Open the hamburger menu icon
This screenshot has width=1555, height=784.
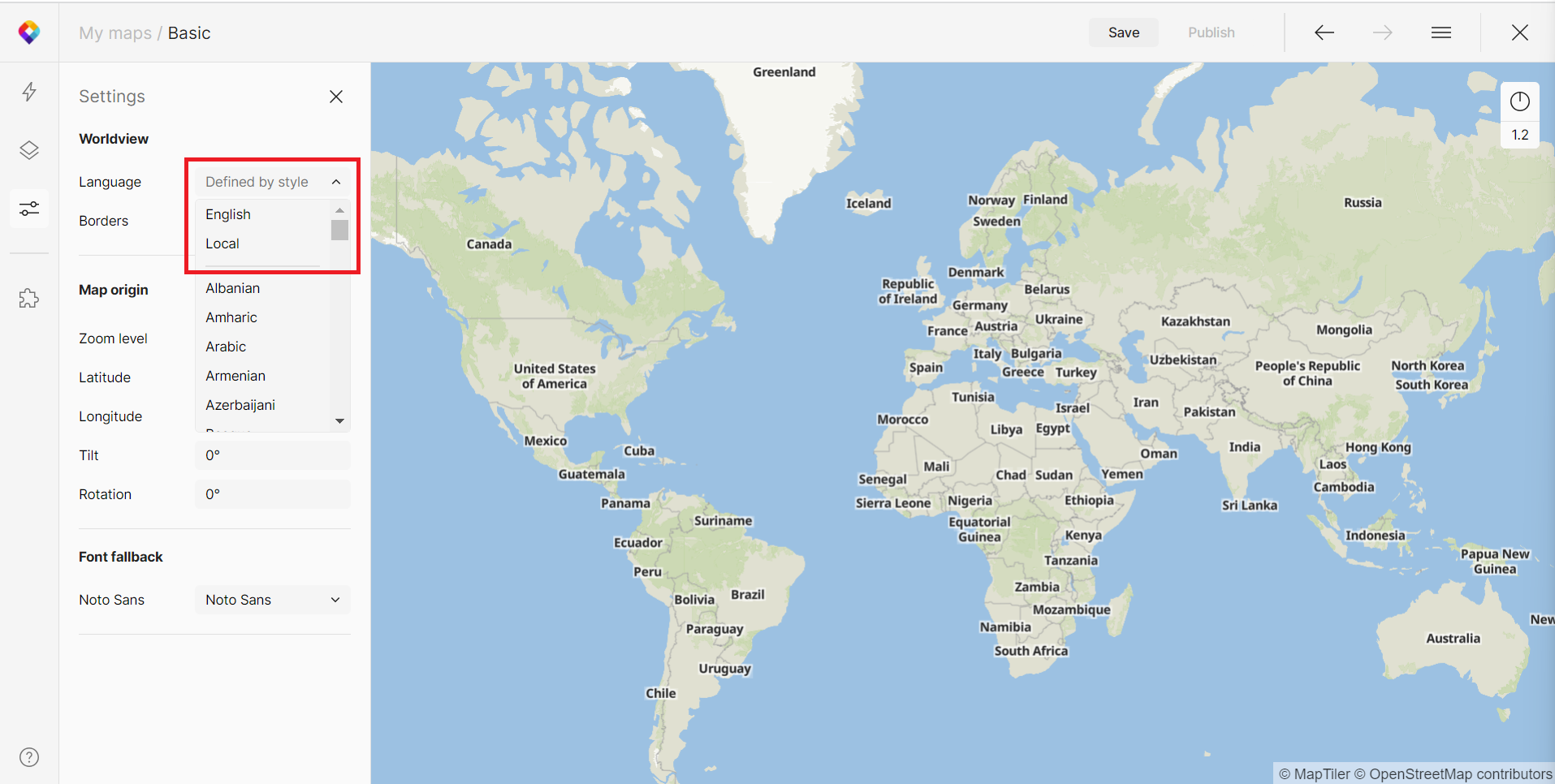point(1441,32)
